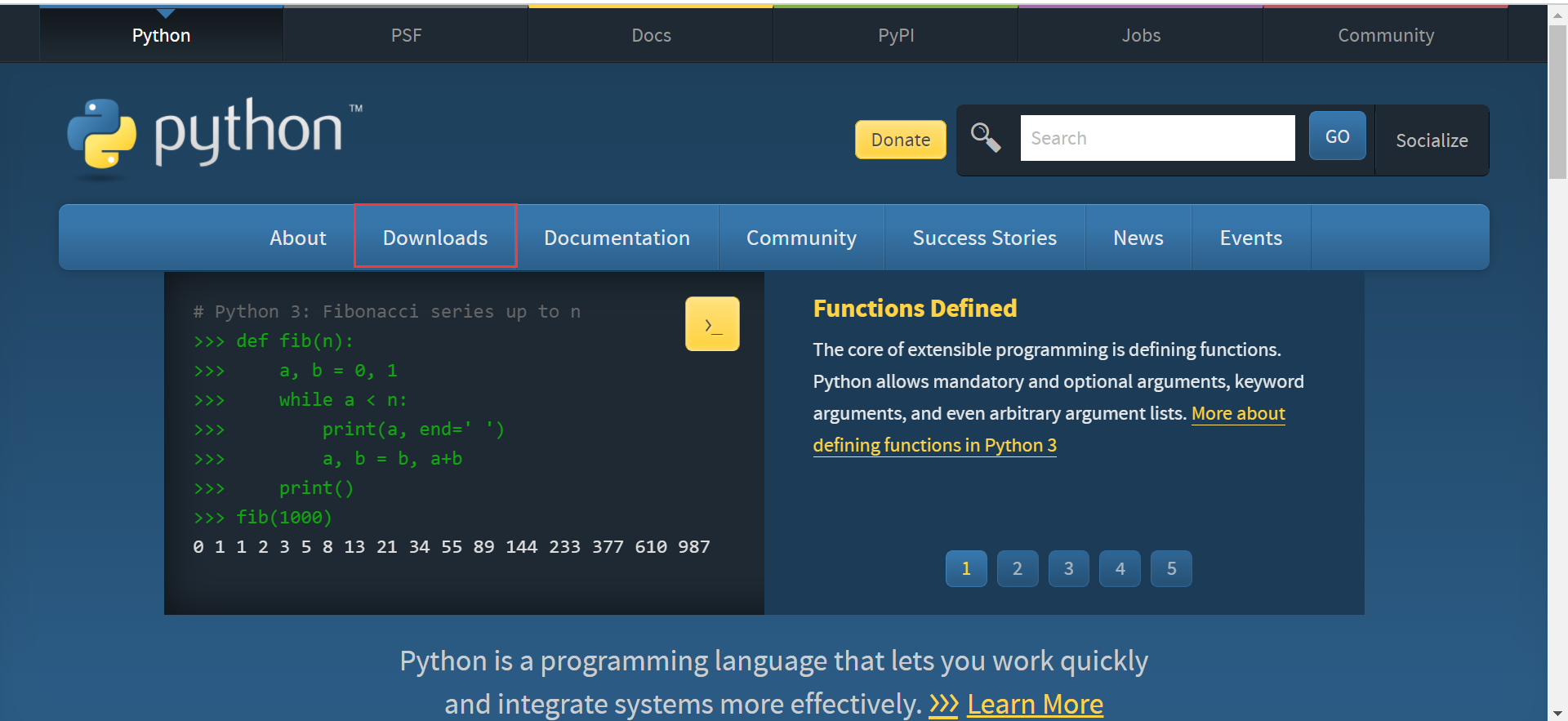Click the page scrollbar thumb
This screenshot has height=721, width=1568.
(x=1558, y=102)
